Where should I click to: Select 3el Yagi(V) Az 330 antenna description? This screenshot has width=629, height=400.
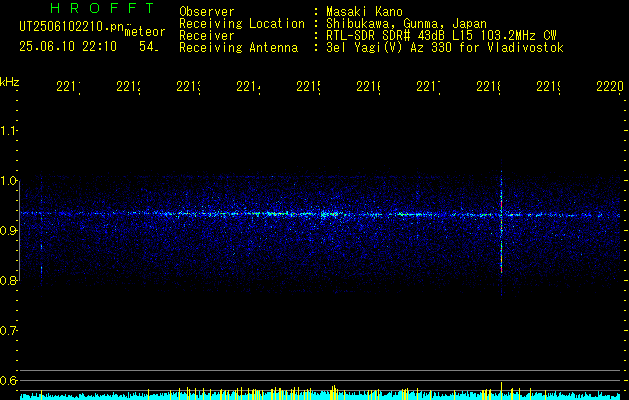pyautogui.click(x=445, y=48)
